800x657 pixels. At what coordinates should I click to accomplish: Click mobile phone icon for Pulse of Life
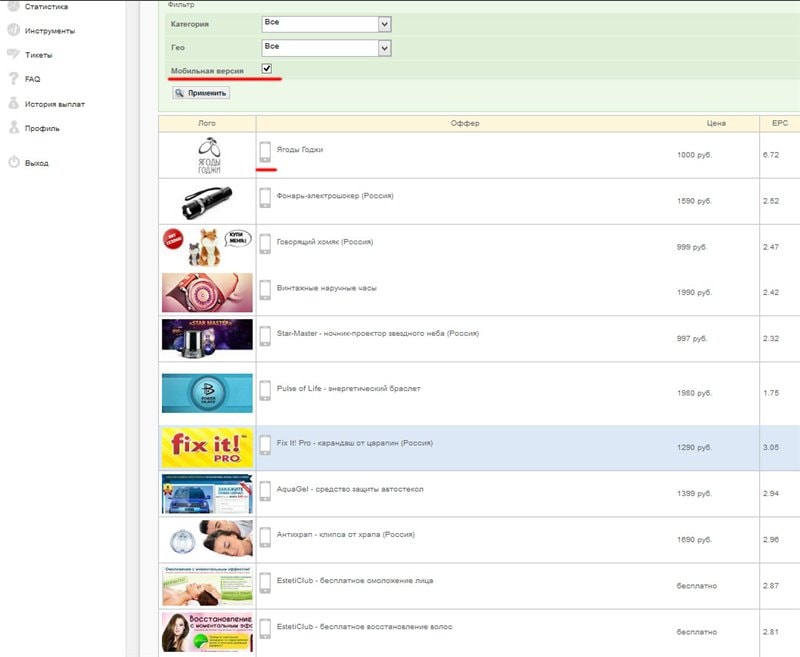pos(265,391)
